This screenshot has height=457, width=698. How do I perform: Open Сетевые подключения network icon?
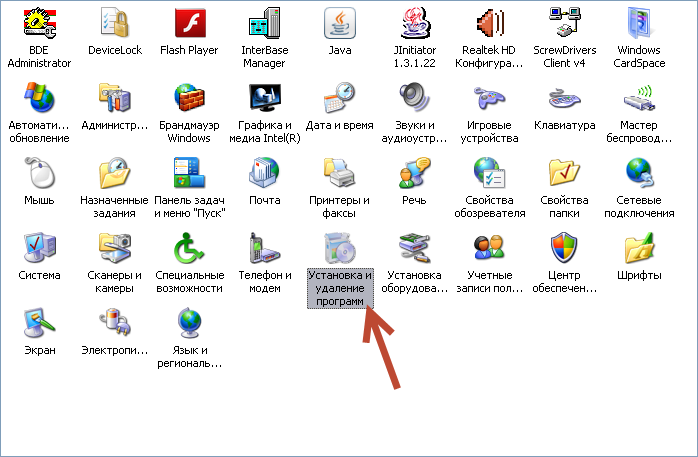pos(639,173)
